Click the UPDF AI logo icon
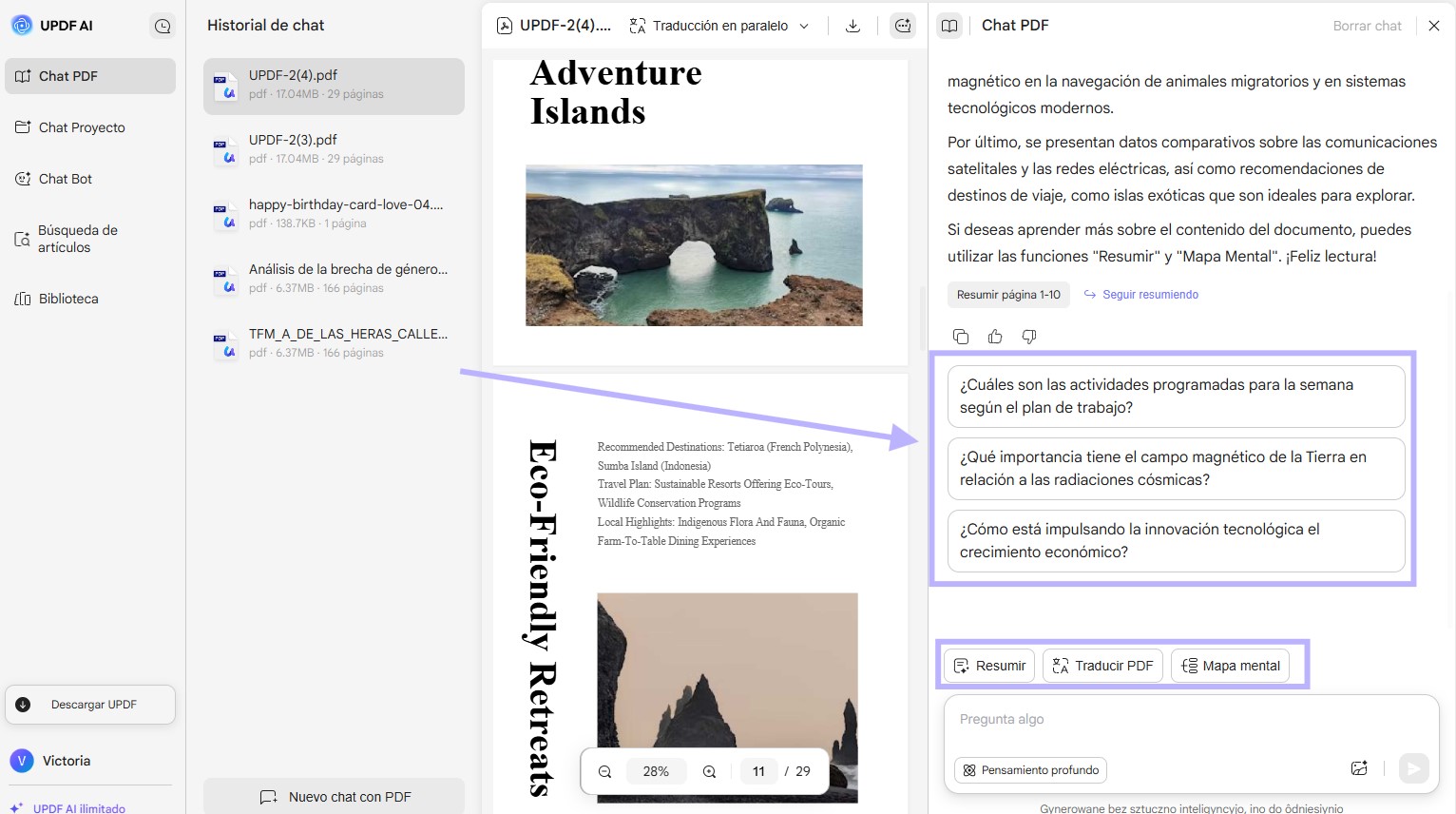Viewport: 1456px width, 814px height. (x=22, y=26)
